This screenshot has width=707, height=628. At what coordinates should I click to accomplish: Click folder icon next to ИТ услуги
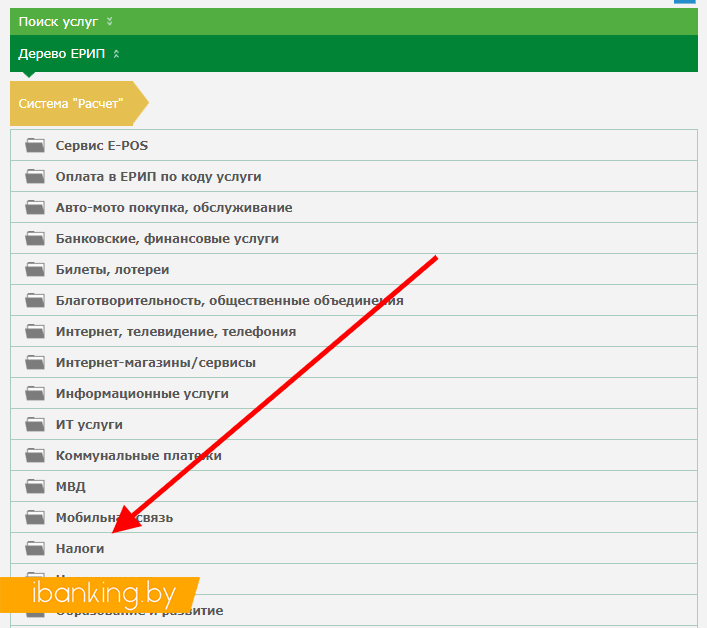click(36, 424)
